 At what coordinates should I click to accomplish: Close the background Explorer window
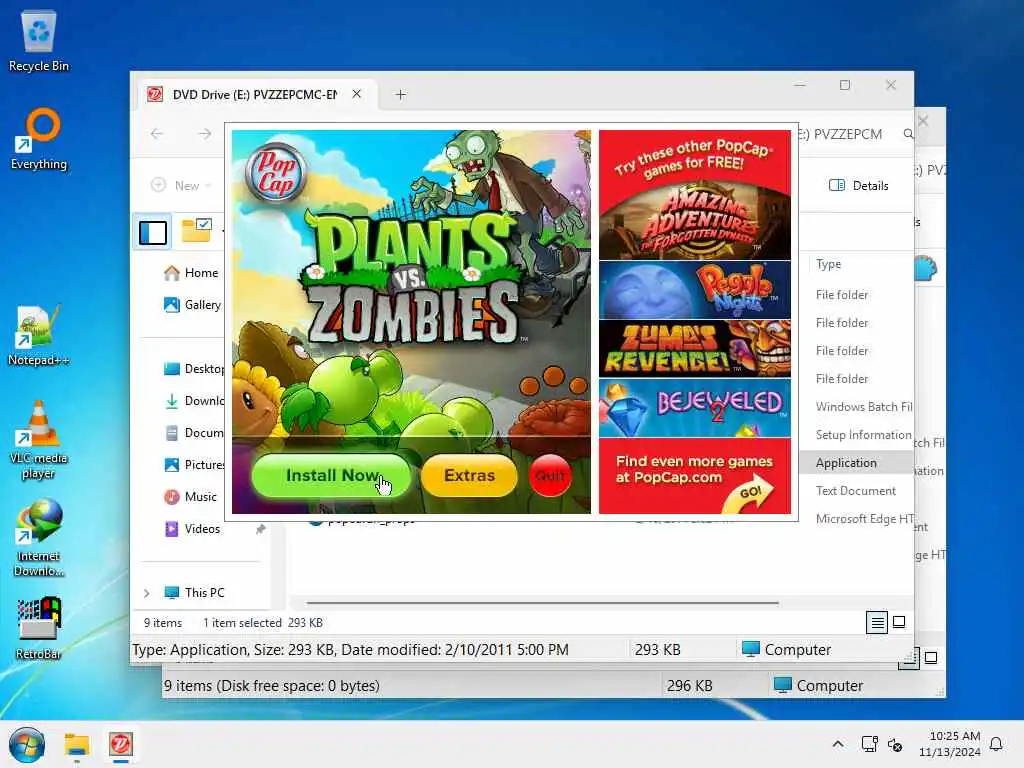(923, 121)
